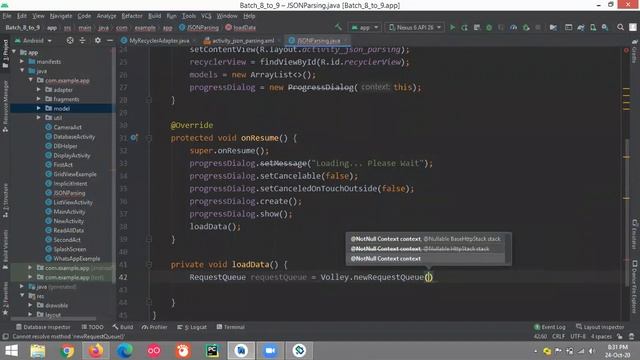Open the Zoom app in taskbar
640x360 pixels.
(x=270, y=351)
